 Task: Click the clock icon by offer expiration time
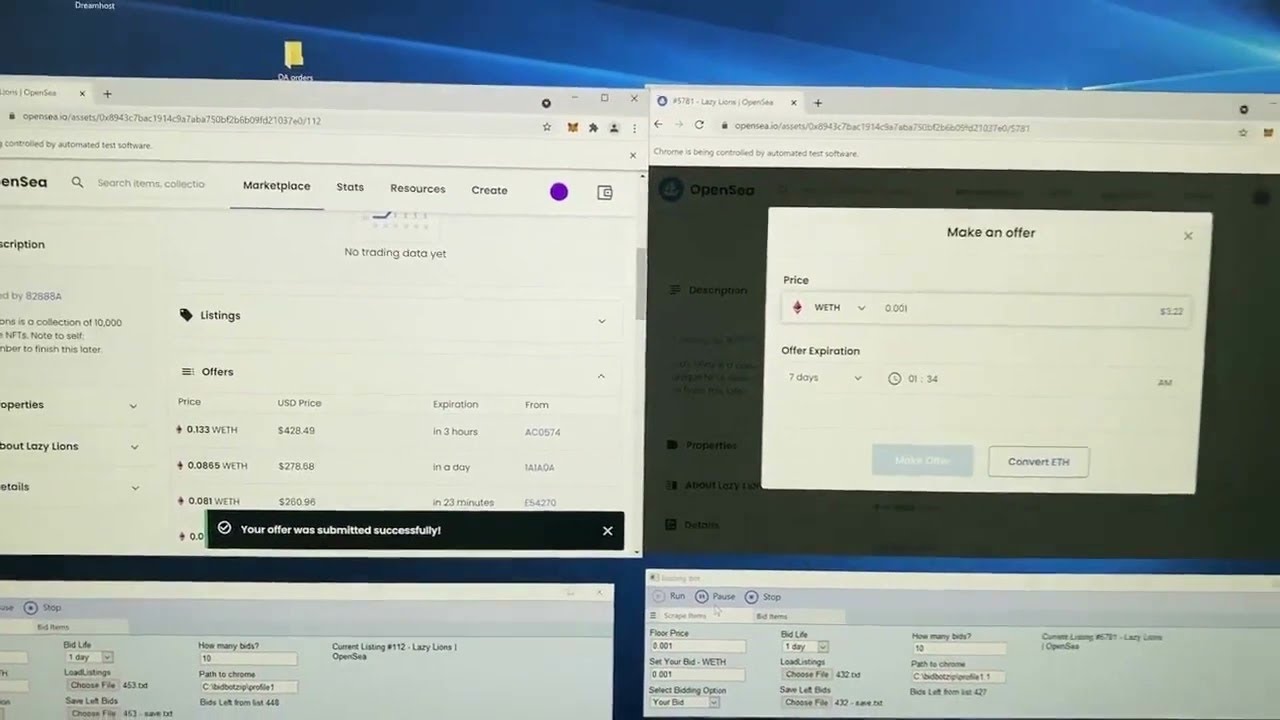(x=894, y=379)
